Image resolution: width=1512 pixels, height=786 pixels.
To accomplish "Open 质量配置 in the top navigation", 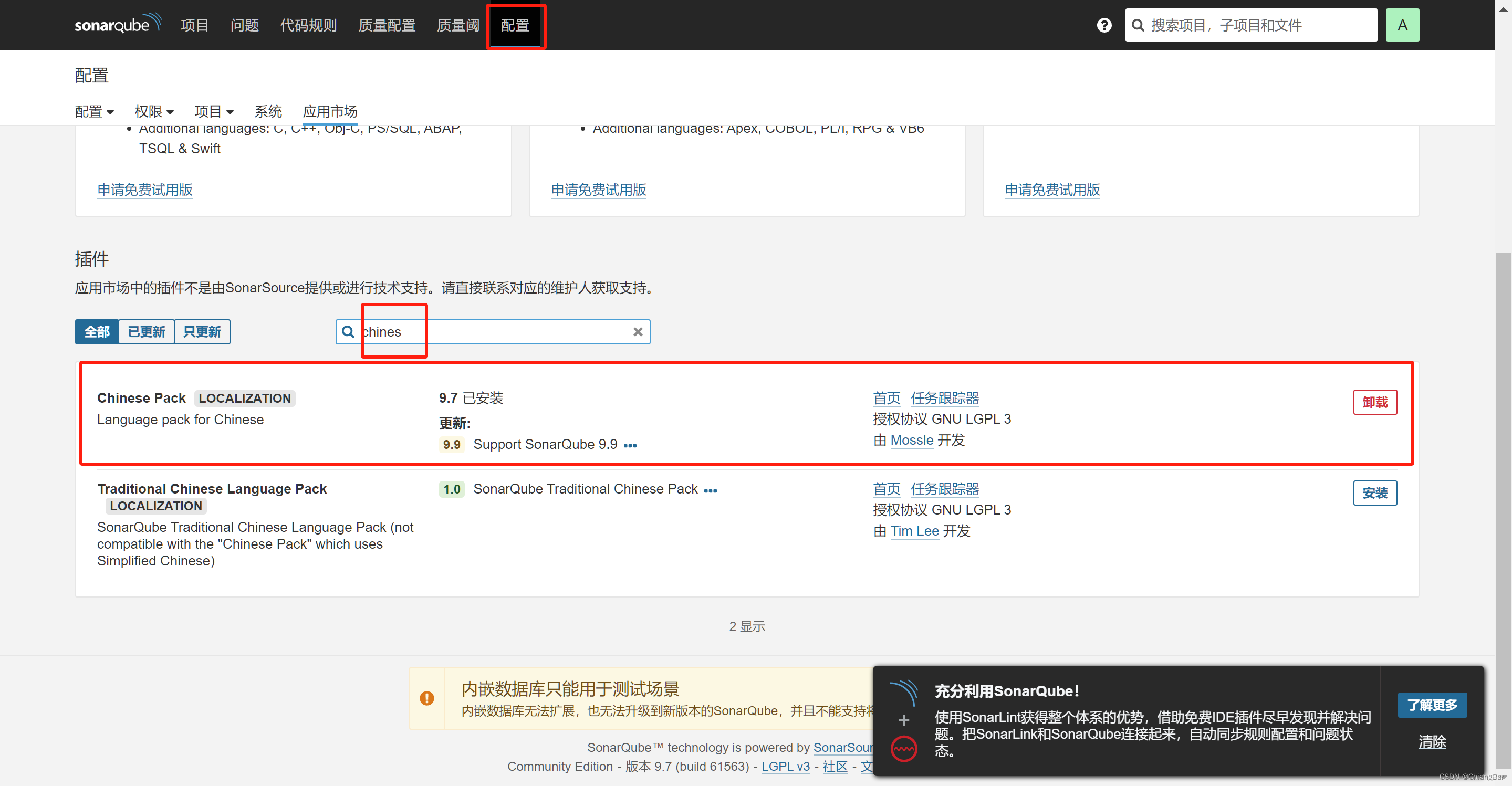I will [387, 25].
